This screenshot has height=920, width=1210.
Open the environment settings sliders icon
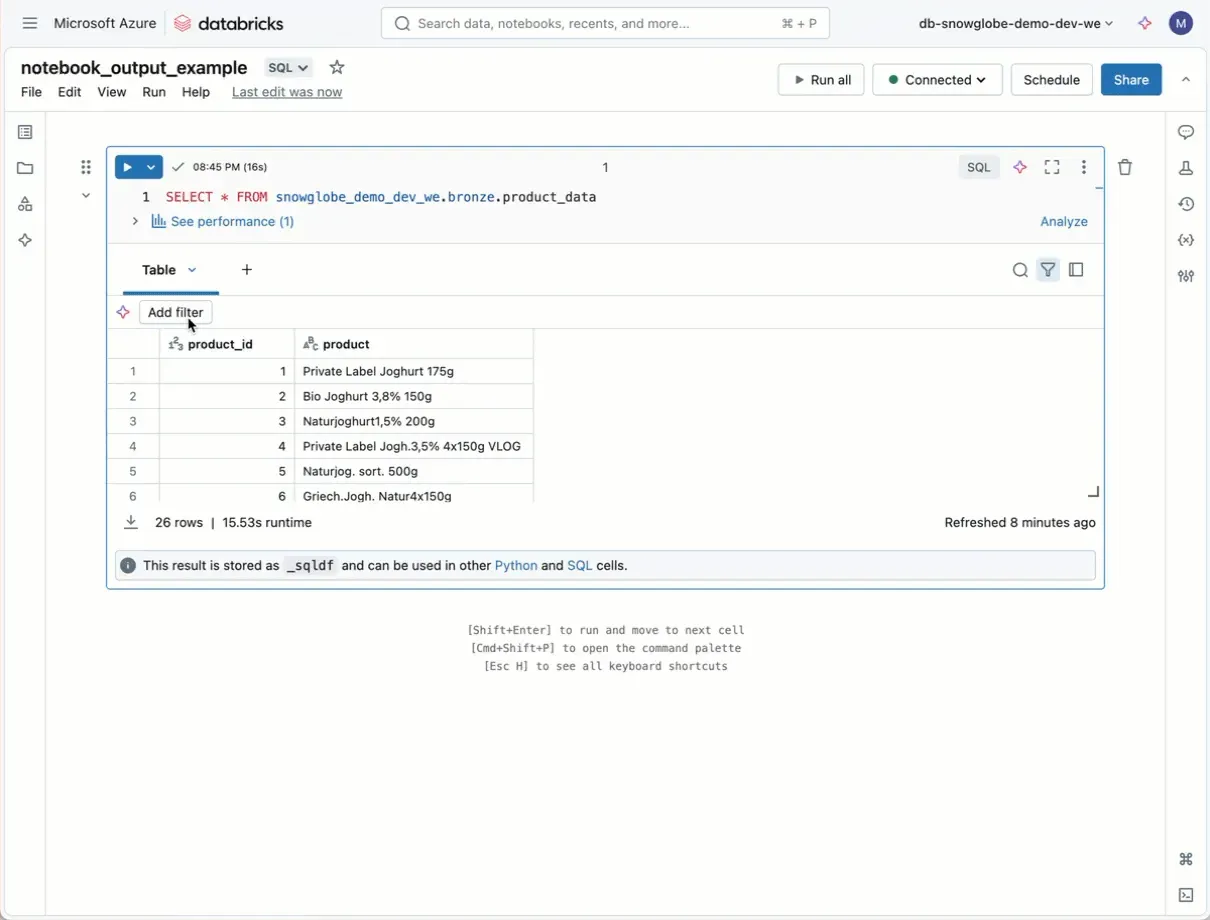click(x=1186, y=276)
